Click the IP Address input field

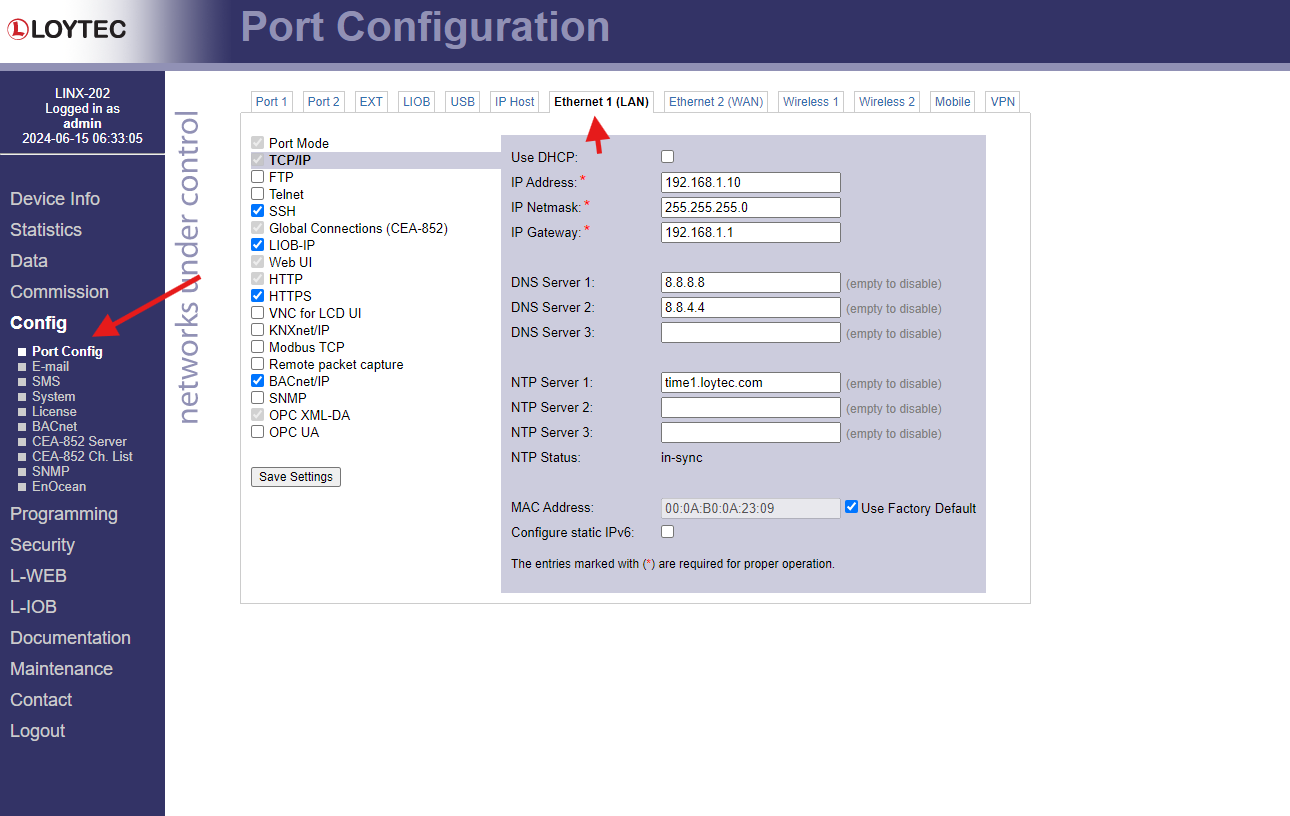[x=750, y=182]
